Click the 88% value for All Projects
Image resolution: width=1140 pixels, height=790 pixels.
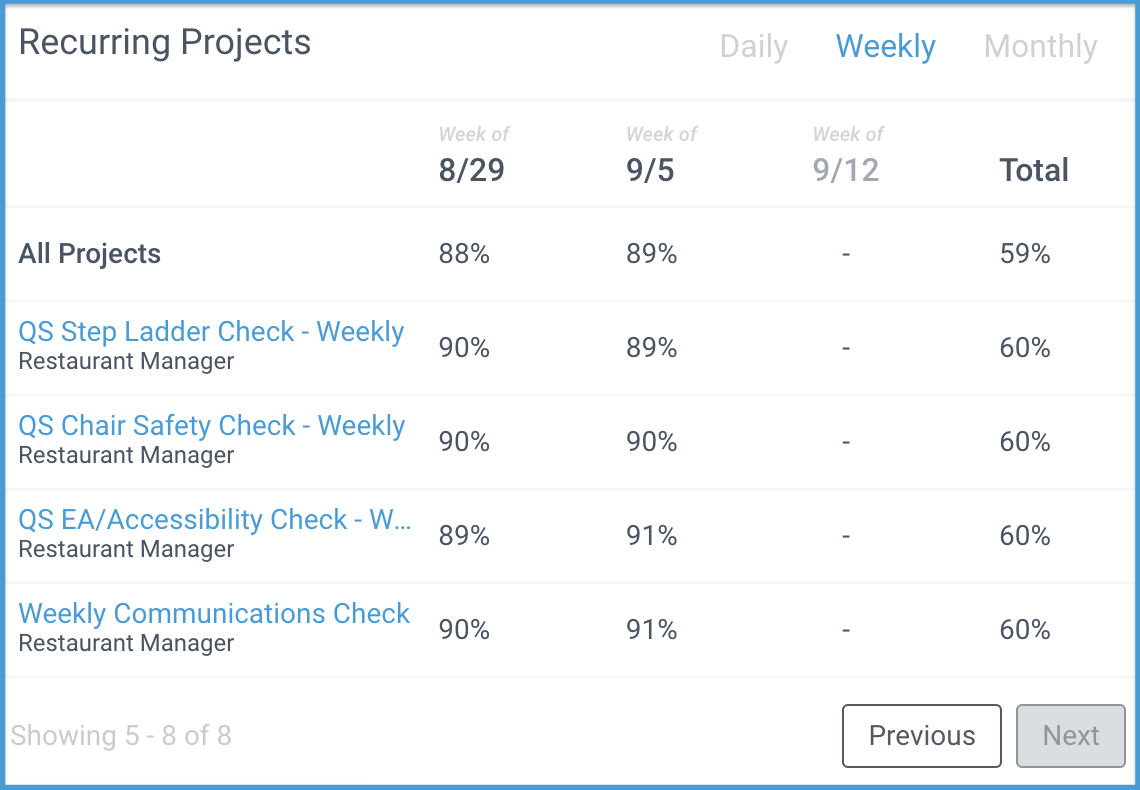point(464,254)
